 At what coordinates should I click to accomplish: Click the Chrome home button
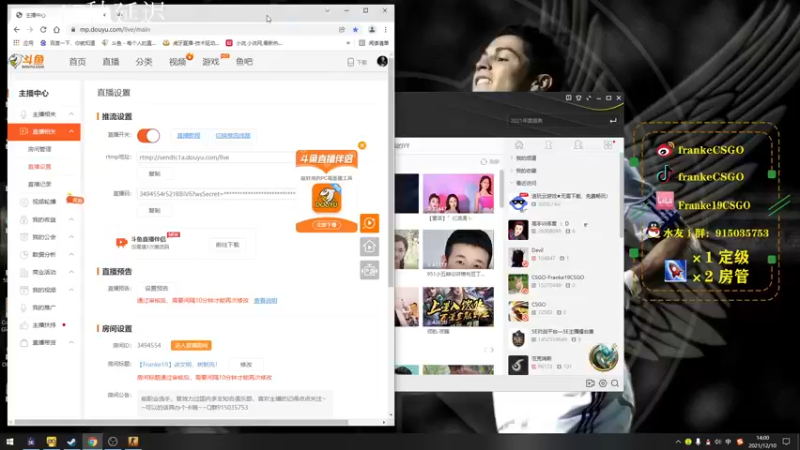tap(57, 30)
